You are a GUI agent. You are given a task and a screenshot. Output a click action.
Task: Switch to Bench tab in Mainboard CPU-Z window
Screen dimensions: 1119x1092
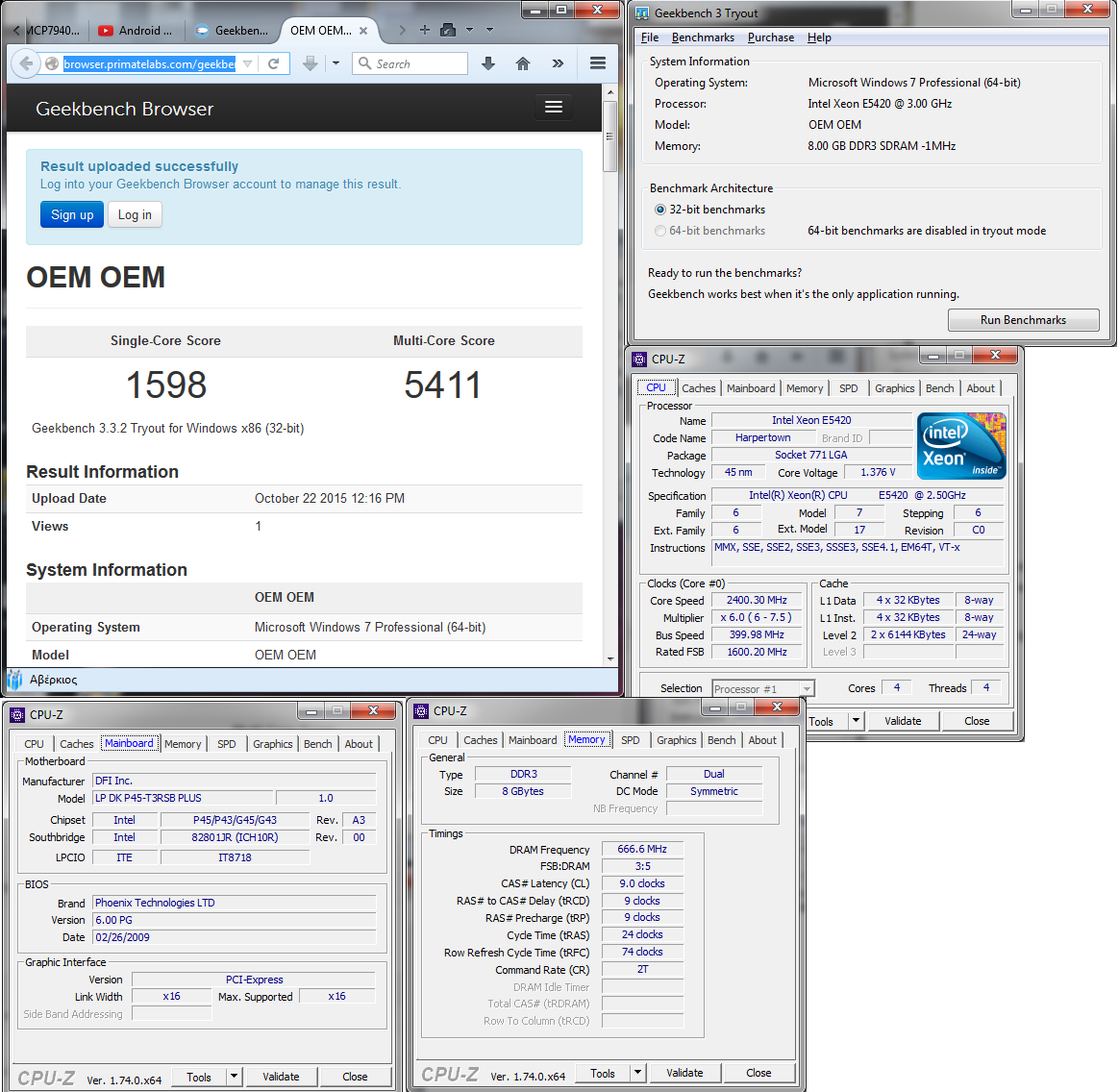tap(317, 744)
